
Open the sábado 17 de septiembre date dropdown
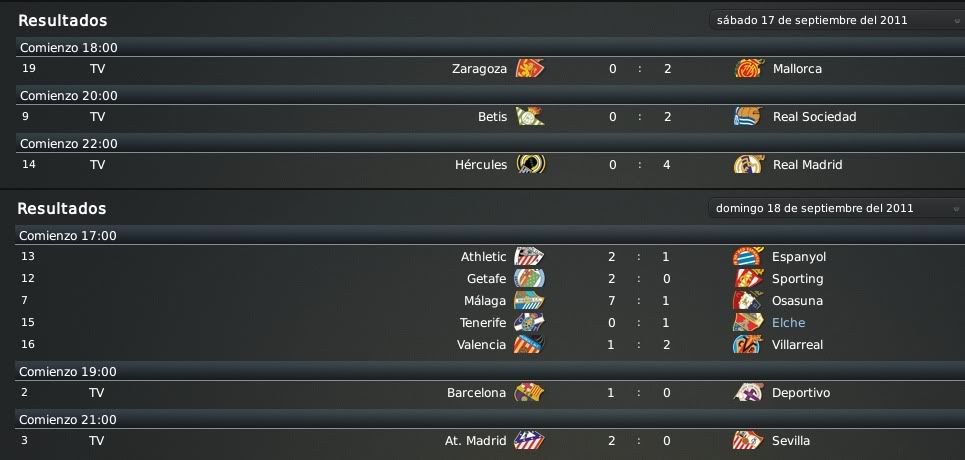(x=836, y=20)
